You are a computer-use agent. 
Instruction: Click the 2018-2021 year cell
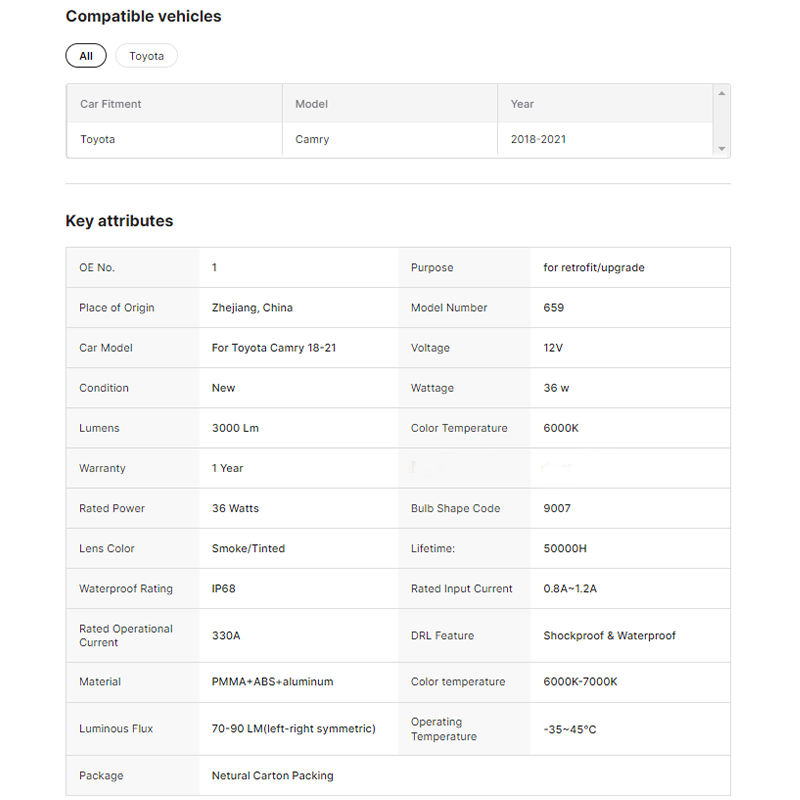[538, 139]
